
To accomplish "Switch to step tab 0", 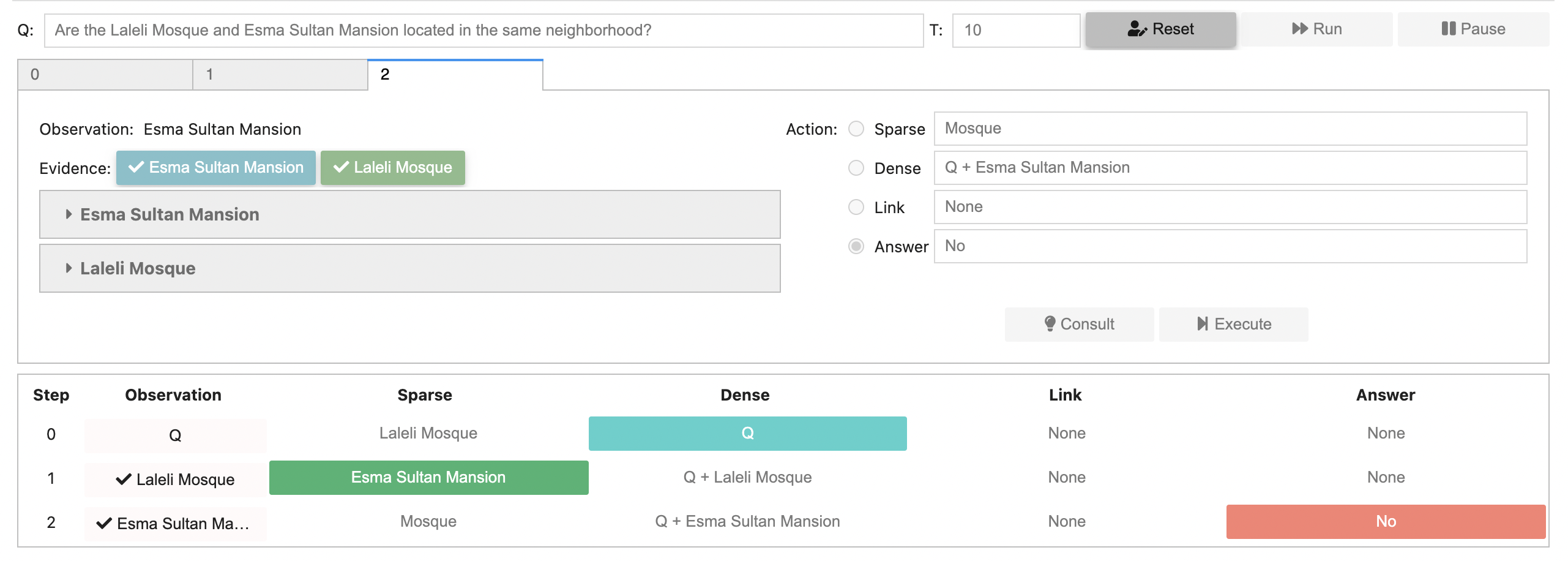I will click(105, 75).
